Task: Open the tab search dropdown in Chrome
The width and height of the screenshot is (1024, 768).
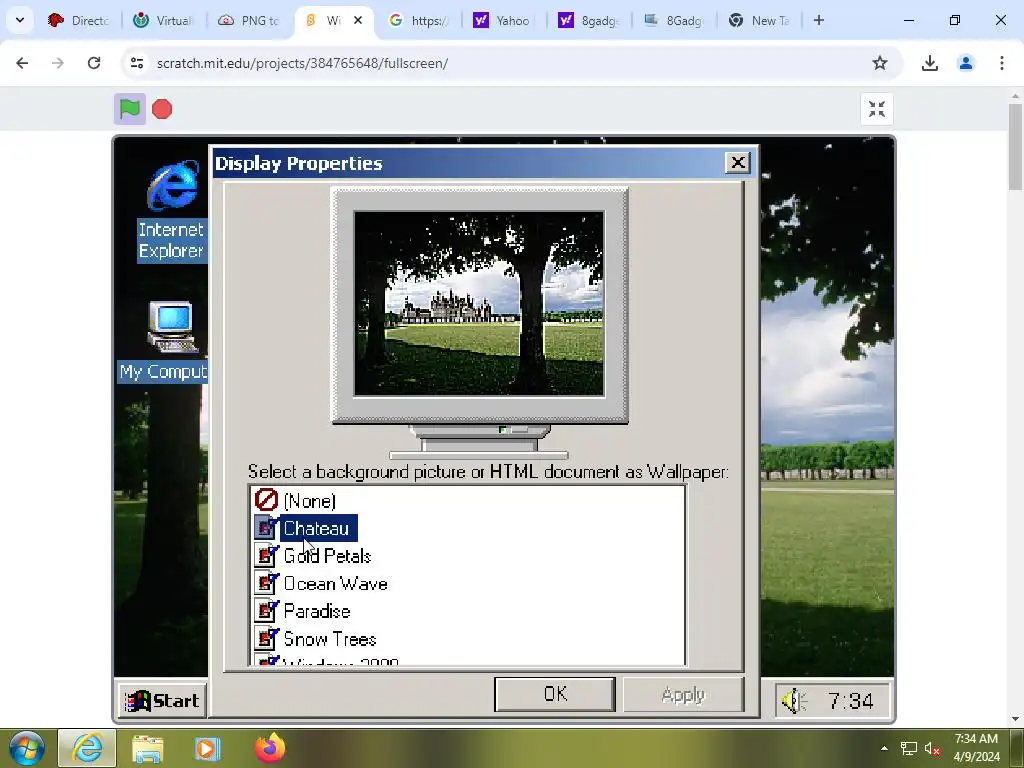Action: click(20, 20)
